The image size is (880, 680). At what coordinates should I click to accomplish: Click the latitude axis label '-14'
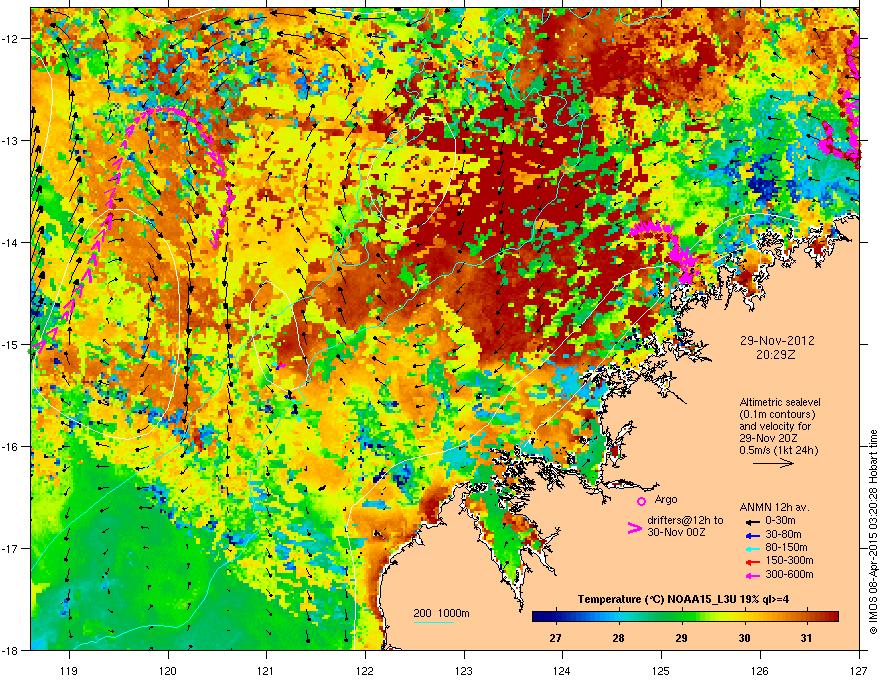click(x=10, y=243)
